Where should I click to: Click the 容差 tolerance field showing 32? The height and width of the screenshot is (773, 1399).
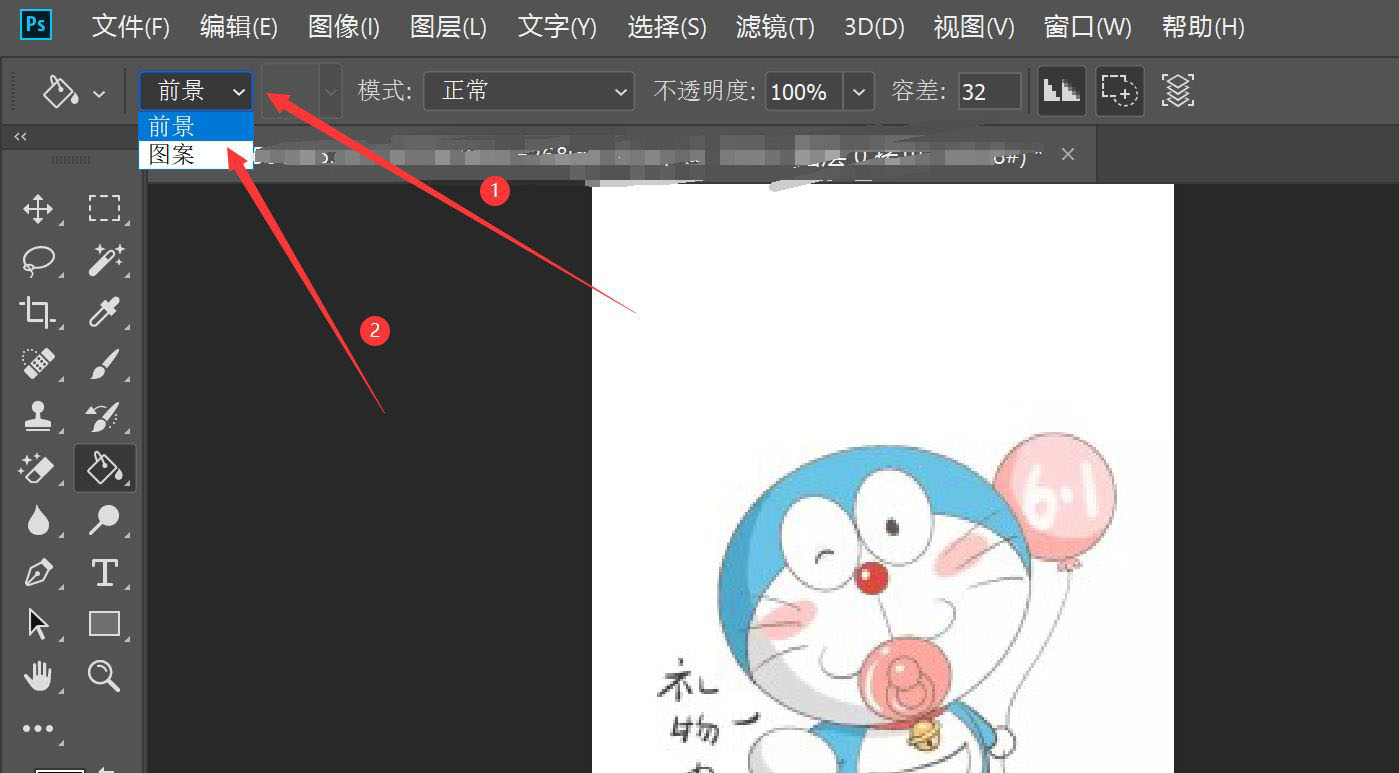click(x=989, y=92)
